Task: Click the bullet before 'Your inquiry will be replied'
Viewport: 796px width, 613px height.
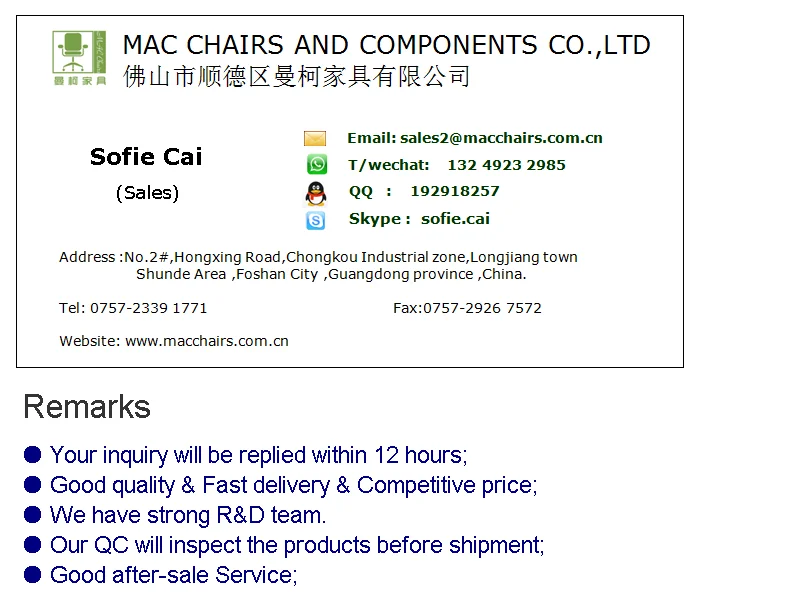Action: (x=33, y=455)
